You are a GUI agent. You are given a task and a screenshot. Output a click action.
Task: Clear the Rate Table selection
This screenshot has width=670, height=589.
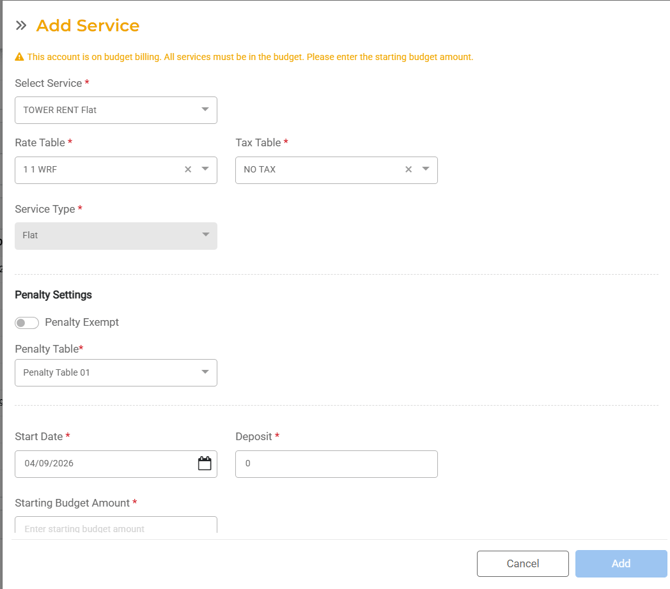pyautogui.click(x=188, y=170)
